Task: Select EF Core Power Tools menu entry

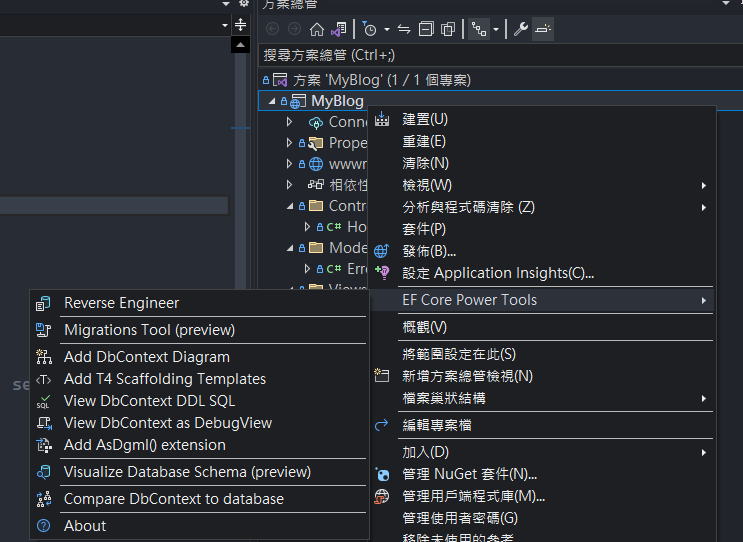Action: 541,300
